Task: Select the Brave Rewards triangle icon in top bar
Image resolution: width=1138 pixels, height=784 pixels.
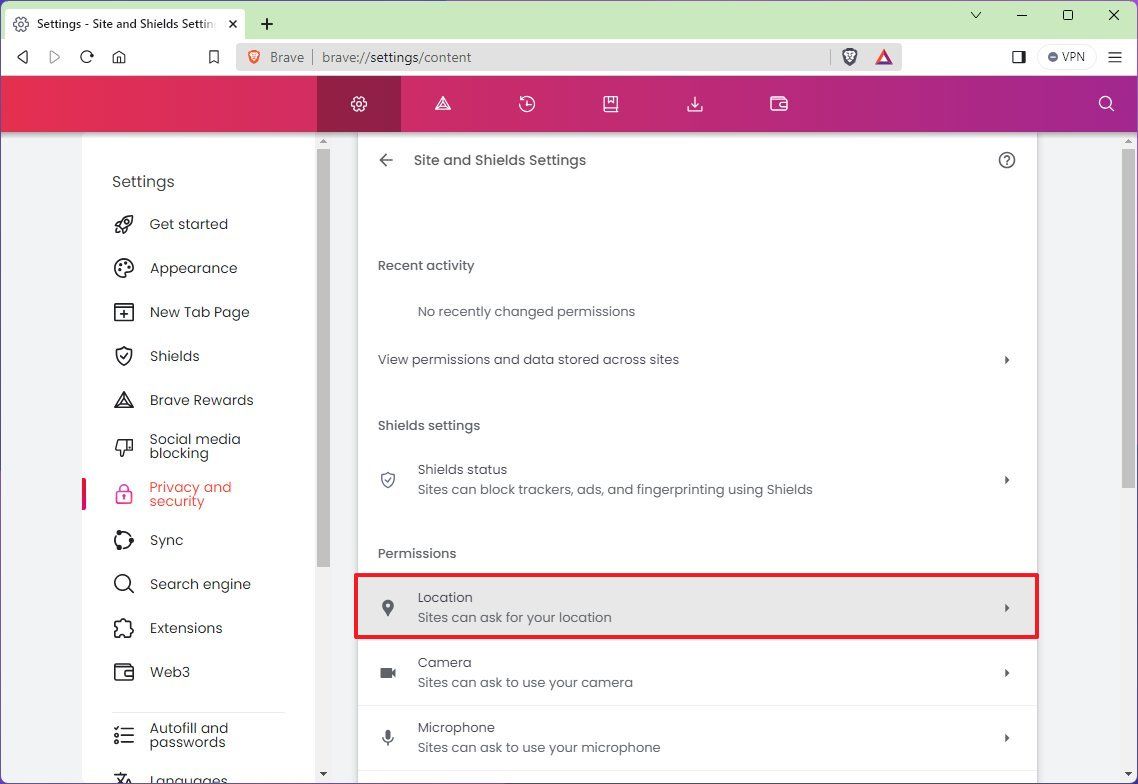Action: (443, 103)
